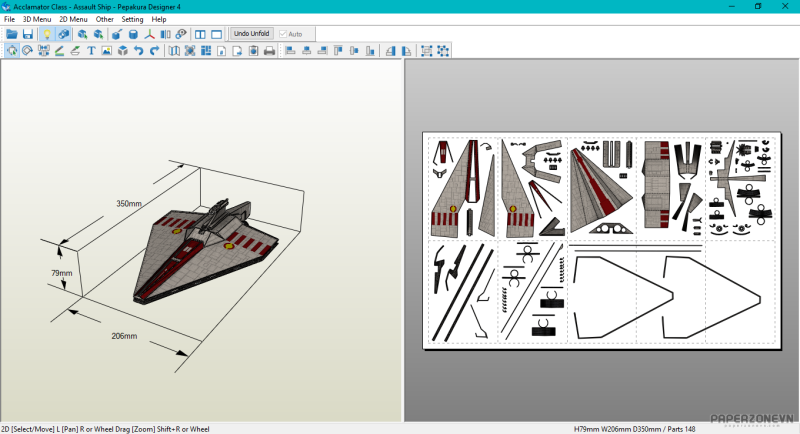Open the 2D Menu
This screenshot has width=800, height=434.
(x=73, y=19)
